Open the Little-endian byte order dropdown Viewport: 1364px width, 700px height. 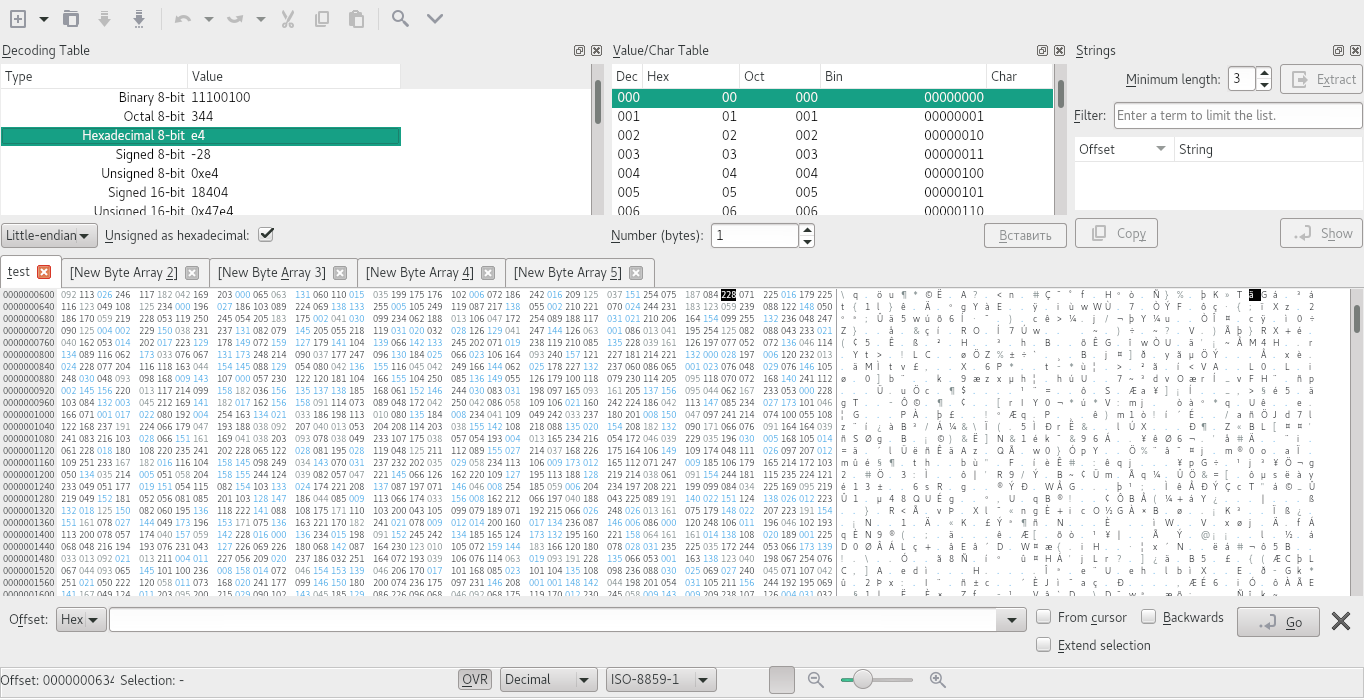pos(50,236)
